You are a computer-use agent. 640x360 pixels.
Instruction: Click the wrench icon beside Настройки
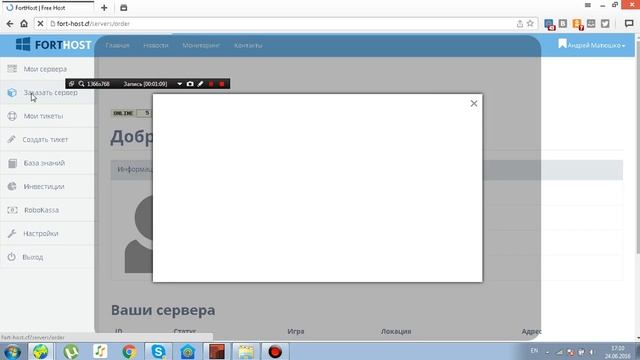point(11,233)
